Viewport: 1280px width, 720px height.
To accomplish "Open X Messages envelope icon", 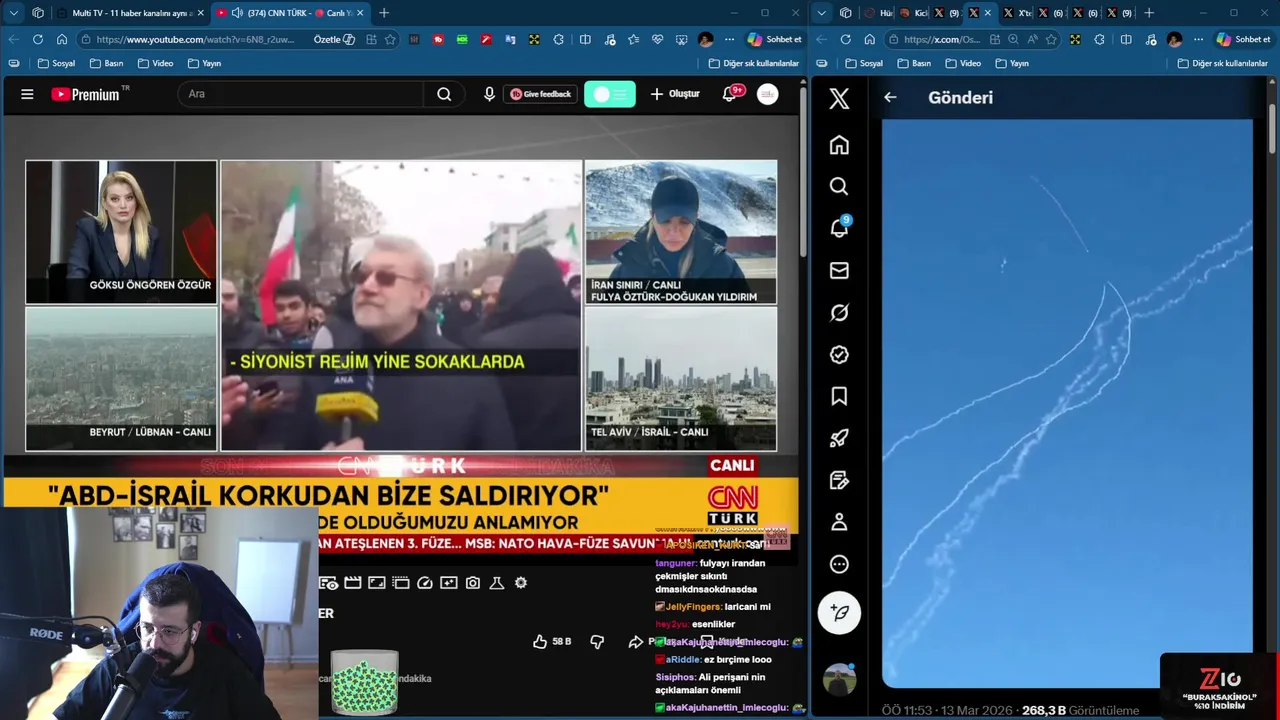I will coord(839,271).
